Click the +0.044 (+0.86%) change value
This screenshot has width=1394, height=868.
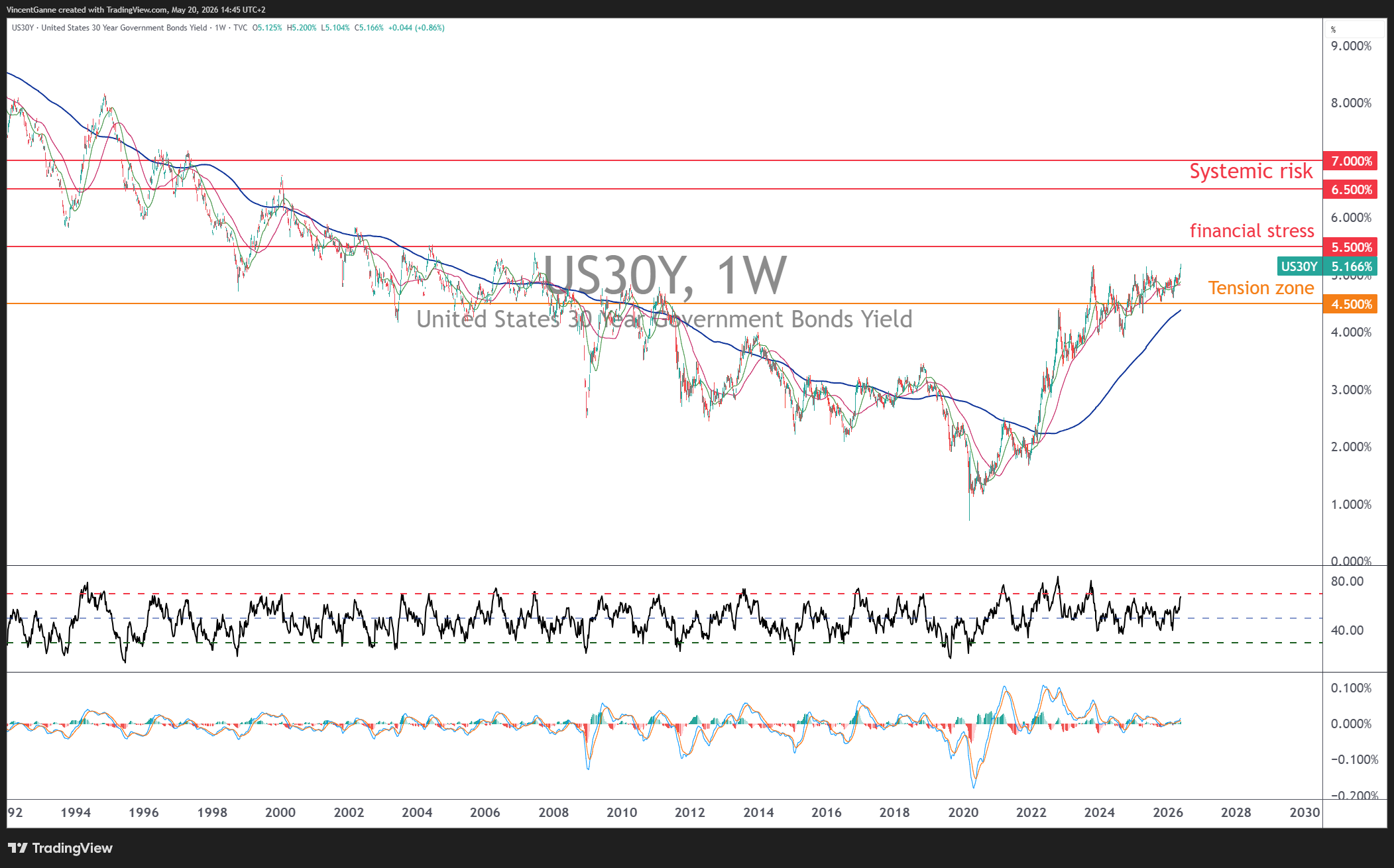pyautogui.click(x=416, y=28)
